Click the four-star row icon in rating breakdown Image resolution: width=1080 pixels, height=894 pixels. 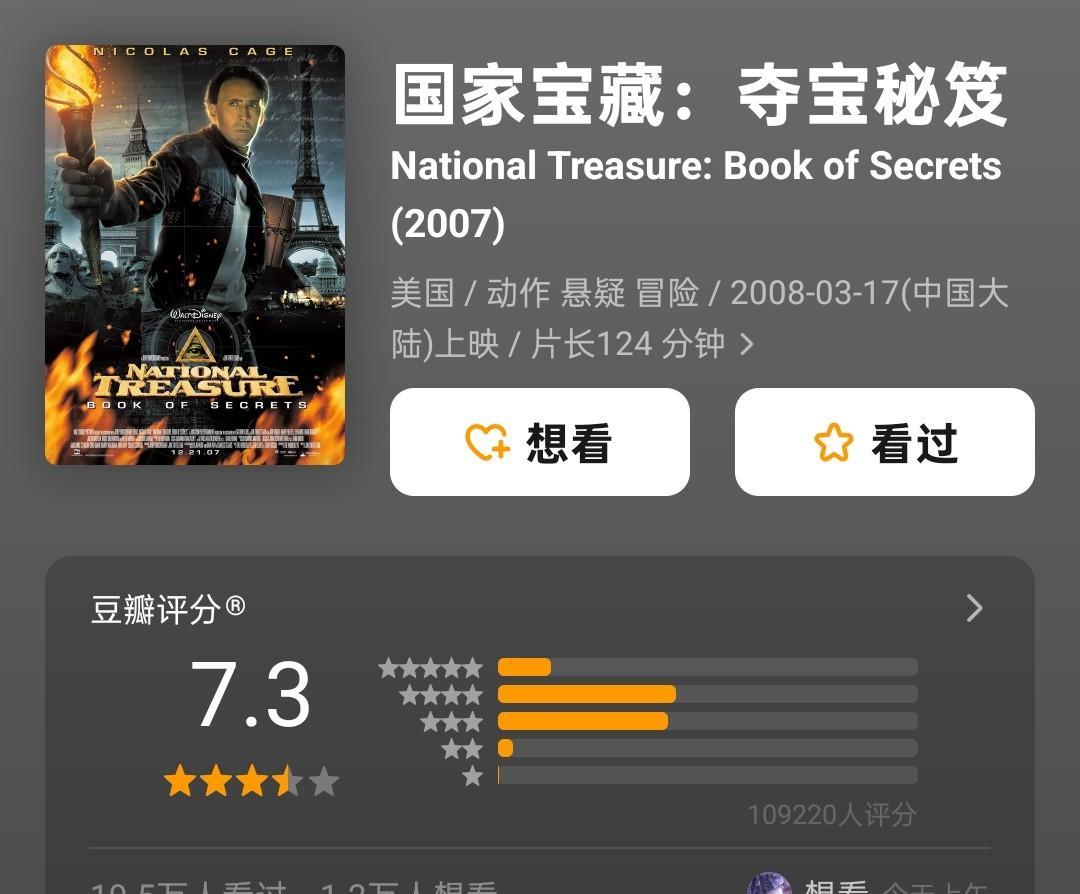[x=441, y=694]
